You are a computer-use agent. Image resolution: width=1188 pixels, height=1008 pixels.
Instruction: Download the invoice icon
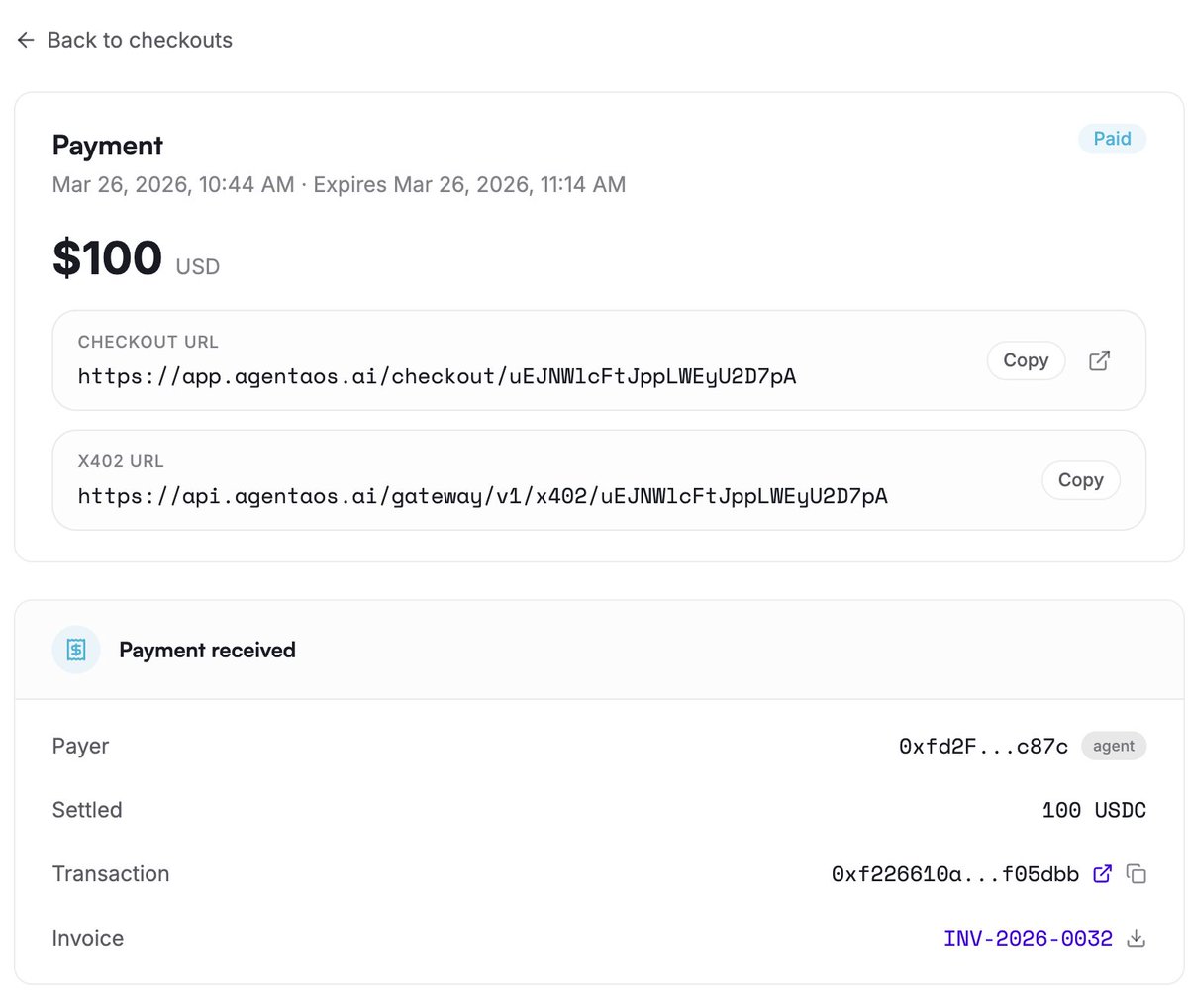coord(1137,938)
